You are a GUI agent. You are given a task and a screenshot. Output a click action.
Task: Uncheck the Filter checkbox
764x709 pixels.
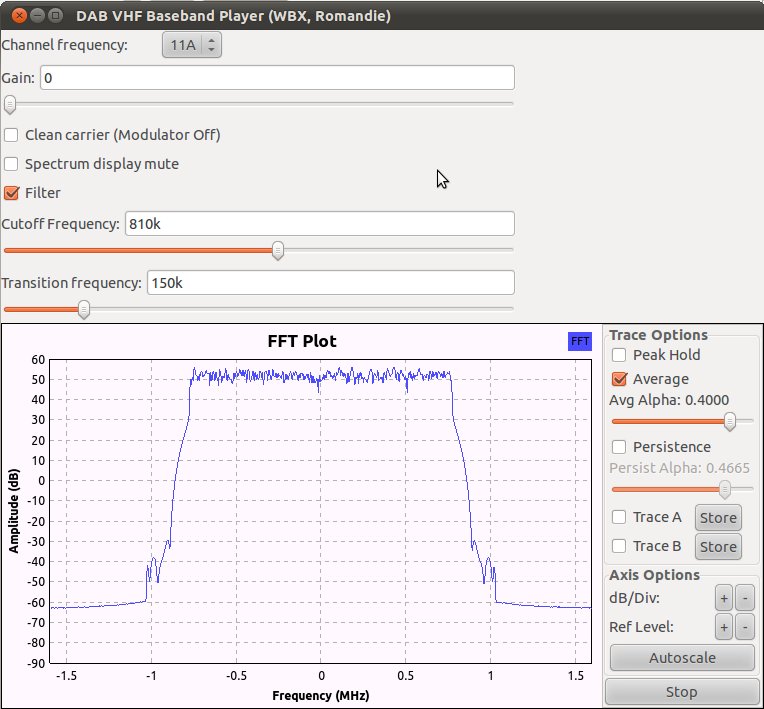pos(11,193)
